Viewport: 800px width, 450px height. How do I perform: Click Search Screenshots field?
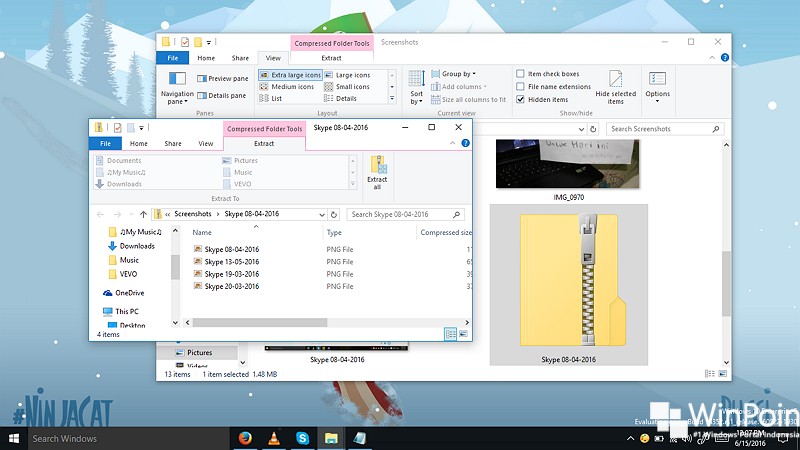click(x=665, y=129)
